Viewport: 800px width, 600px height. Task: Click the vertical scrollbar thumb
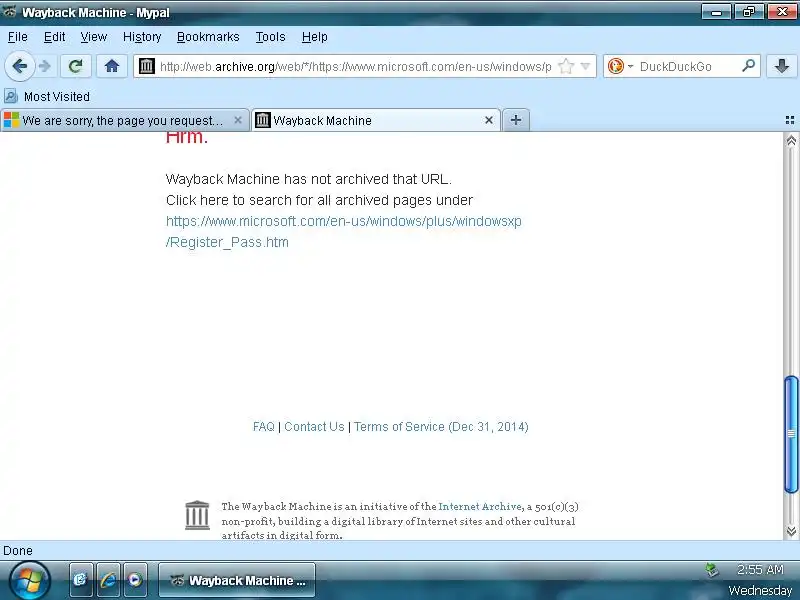tap(791, 434)
